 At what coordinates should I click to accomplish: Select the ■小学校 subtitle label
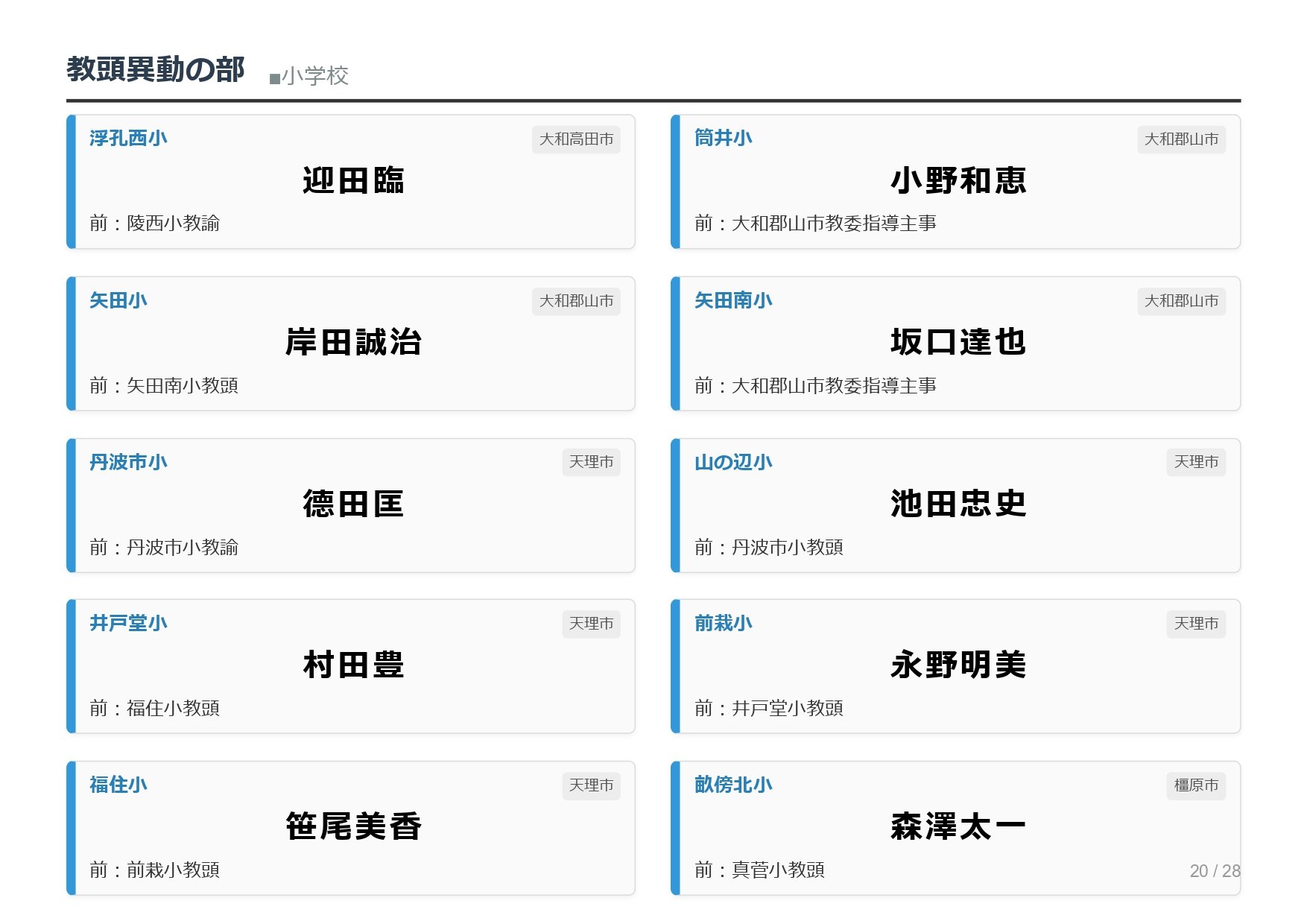308,75
